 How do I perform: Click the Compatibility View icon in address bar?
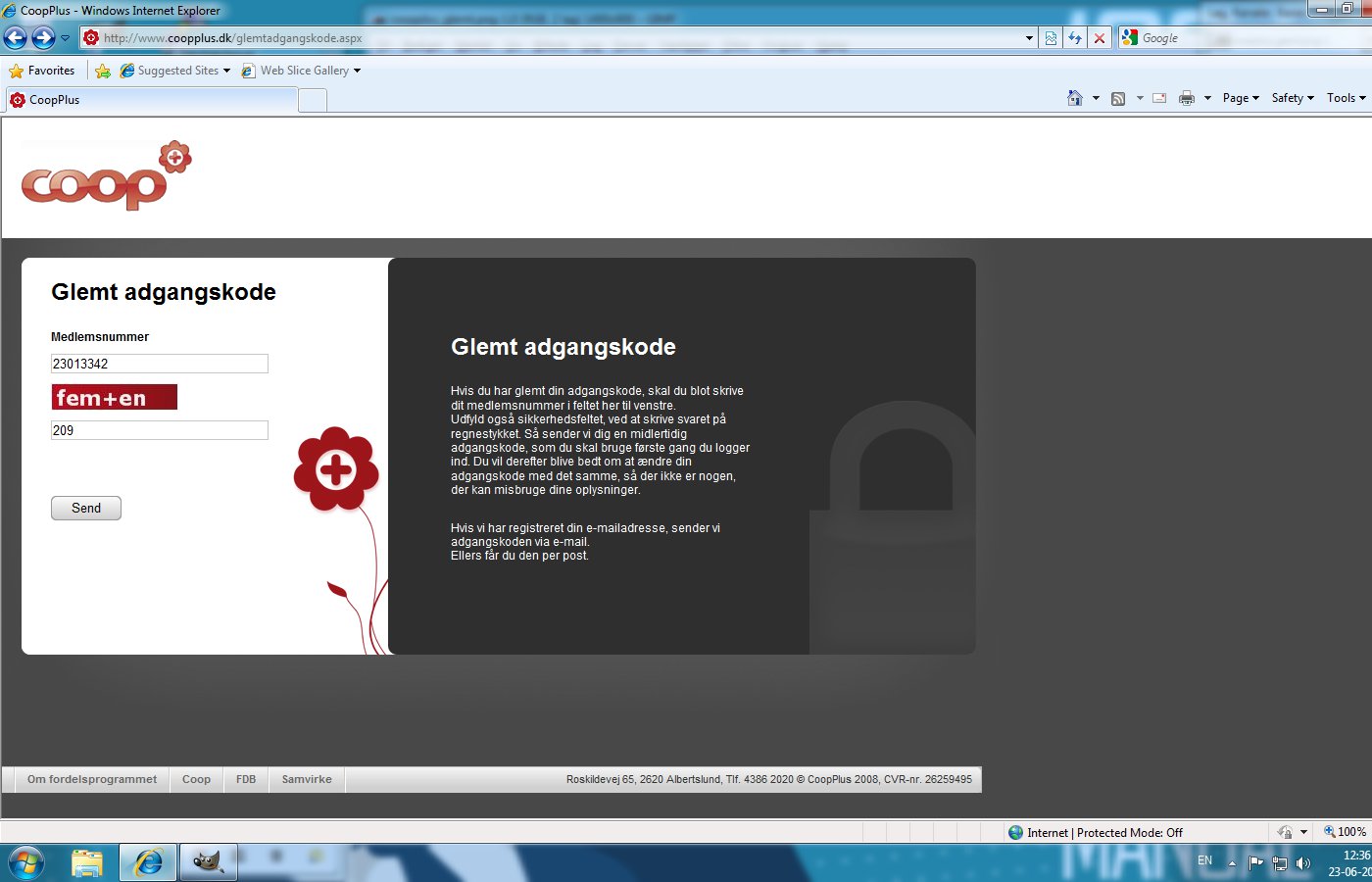[x=1051, y=38]
